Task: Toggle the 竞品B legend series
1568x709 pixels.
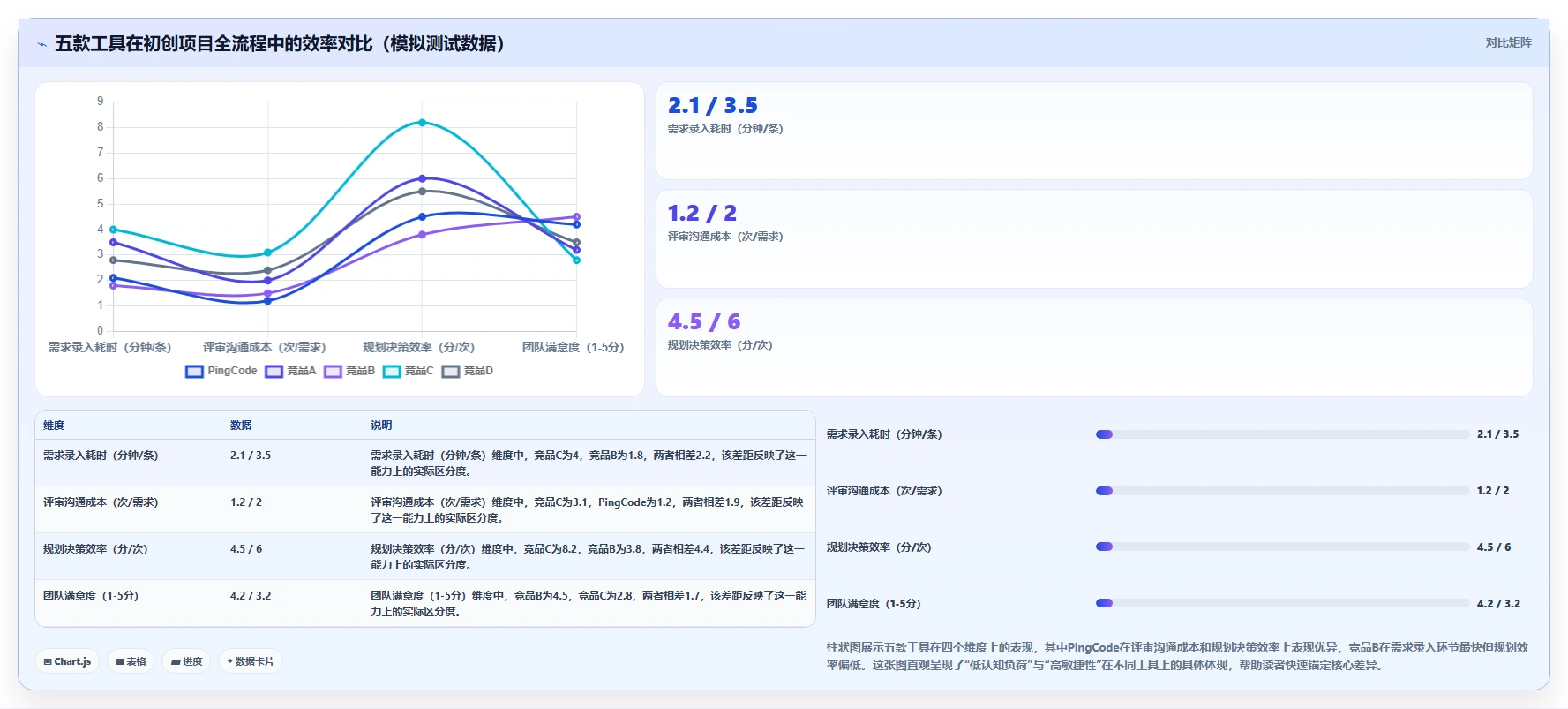Action: pos(349,371)
